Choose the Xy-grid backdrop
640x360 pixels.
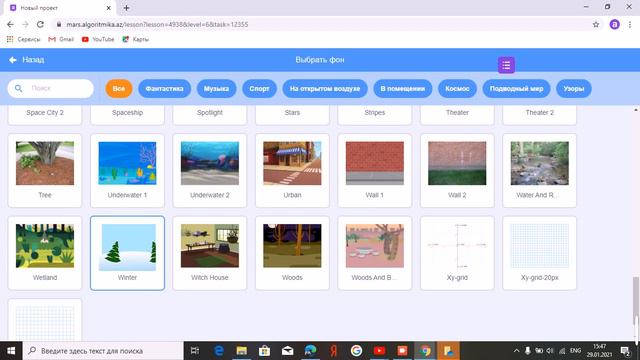457,253
